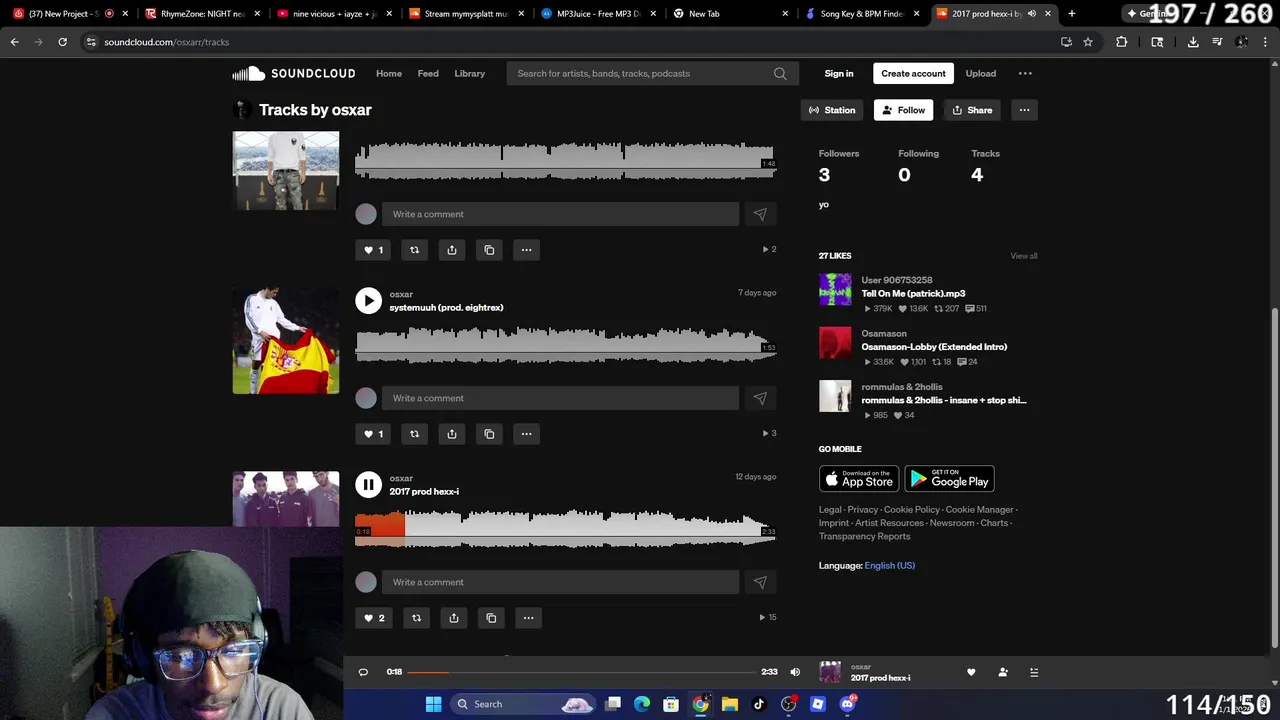Click the SoundCloud logo
The height and width of the screenshot is (720, 1280).
(294, 73)
